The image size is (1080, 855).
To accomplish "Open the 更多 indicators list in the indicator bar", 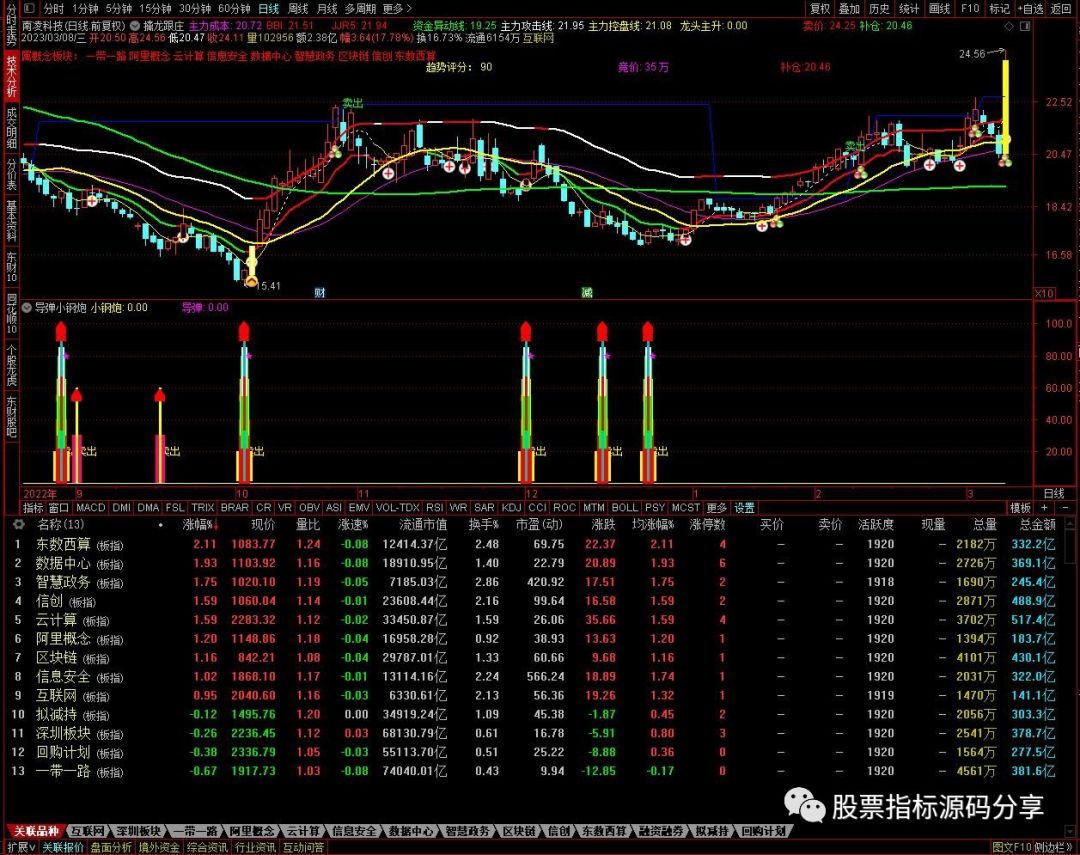I will 717,508.
